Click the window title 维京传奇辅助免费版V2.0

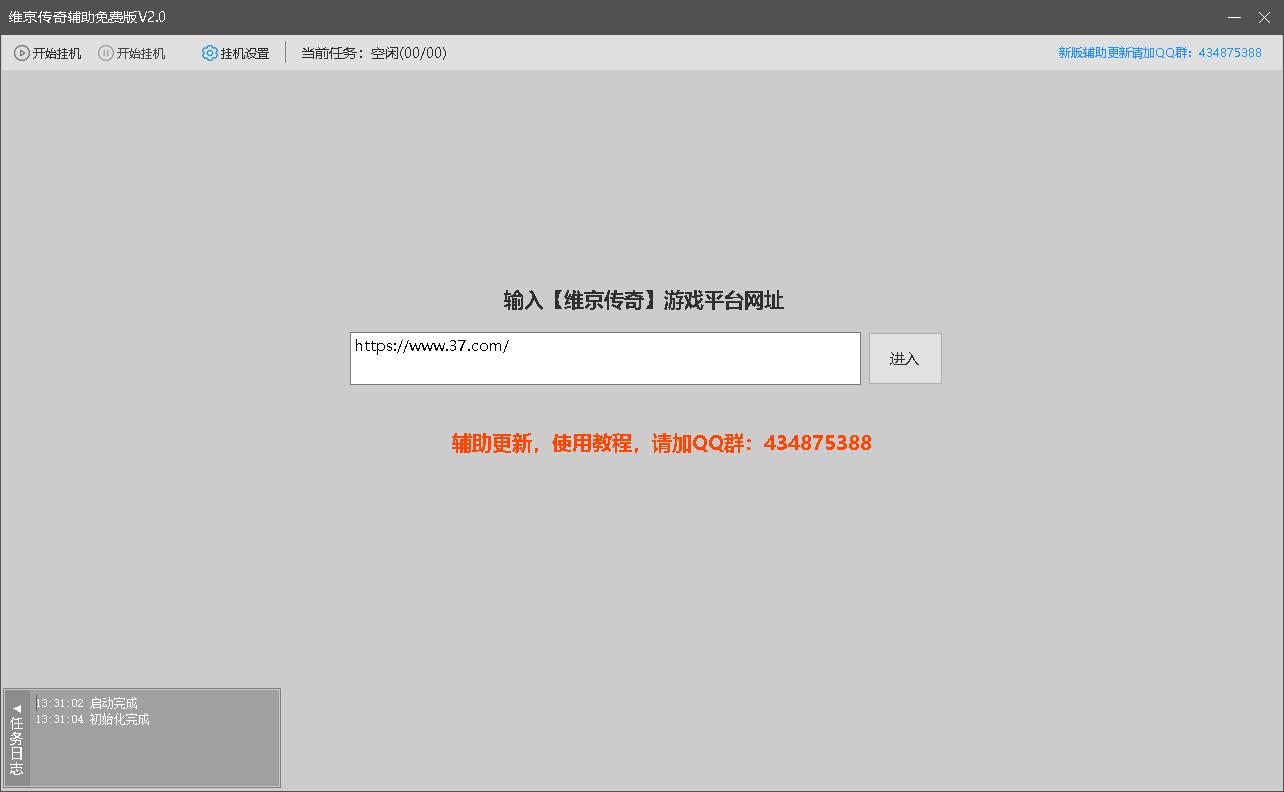[x=88, y=17]
